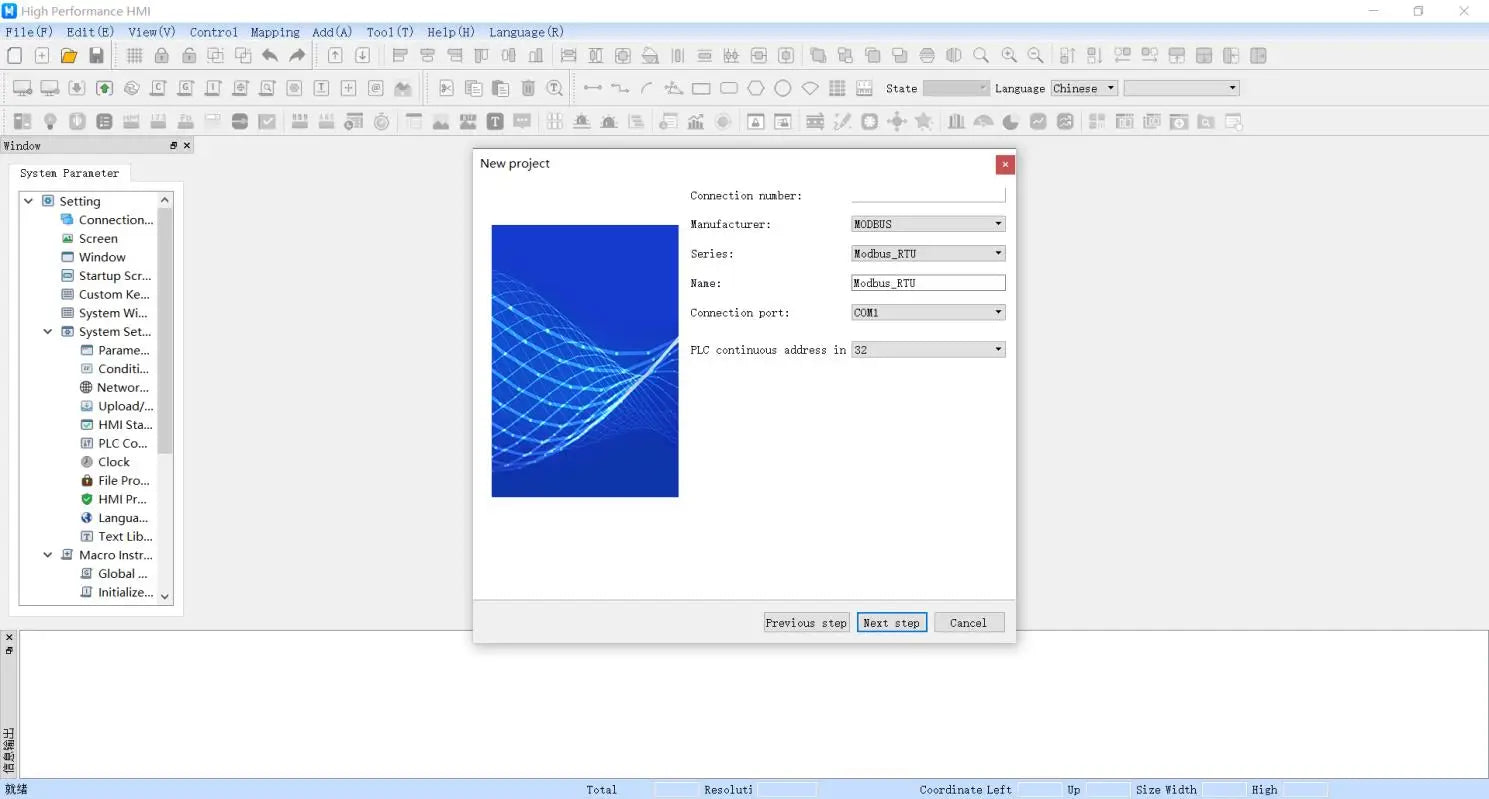Screen dimensions: 1489x799
Task: Click the scissors cut icon
Action: click(447, 89)
